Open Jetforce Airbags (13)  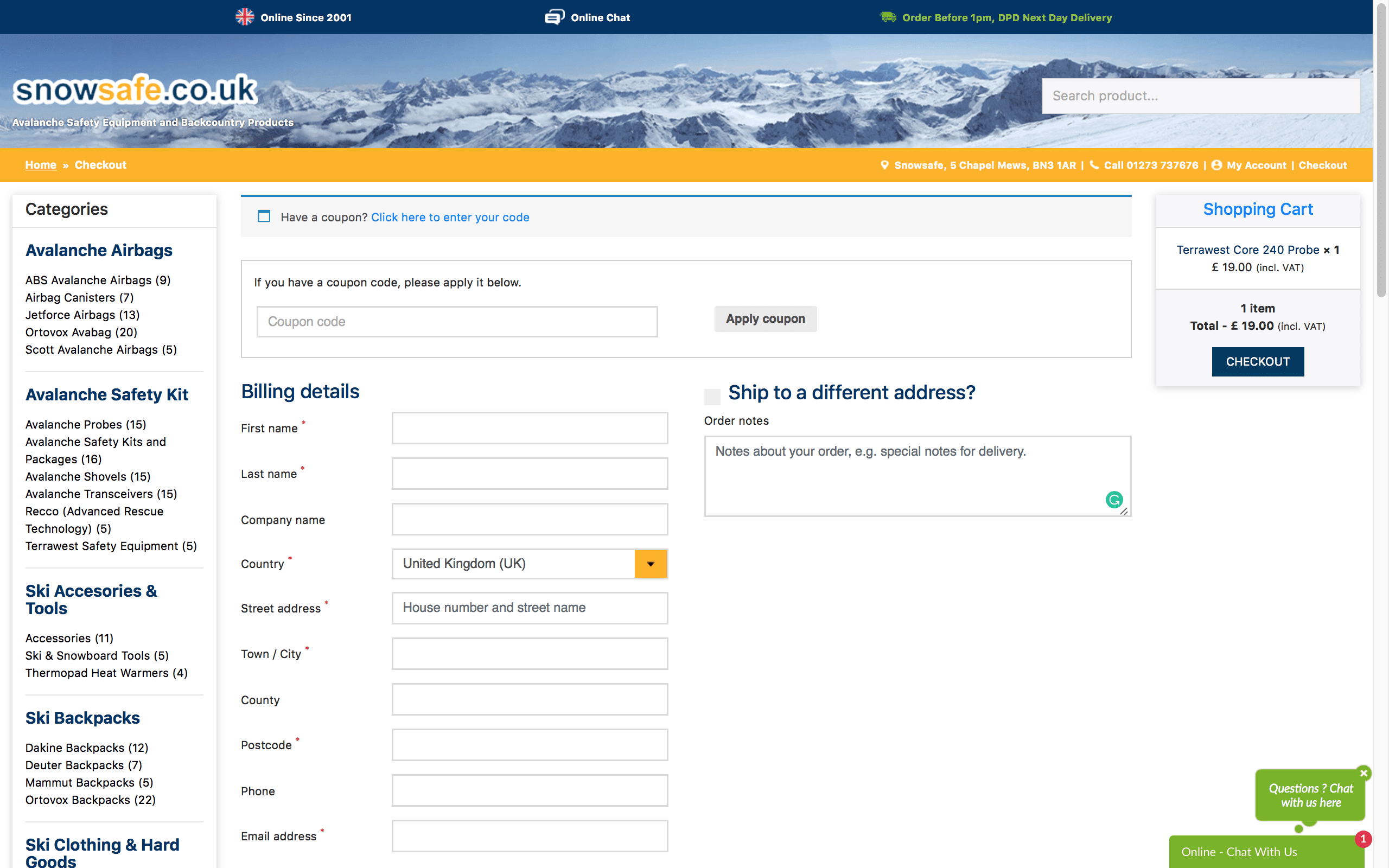(82, 315)
